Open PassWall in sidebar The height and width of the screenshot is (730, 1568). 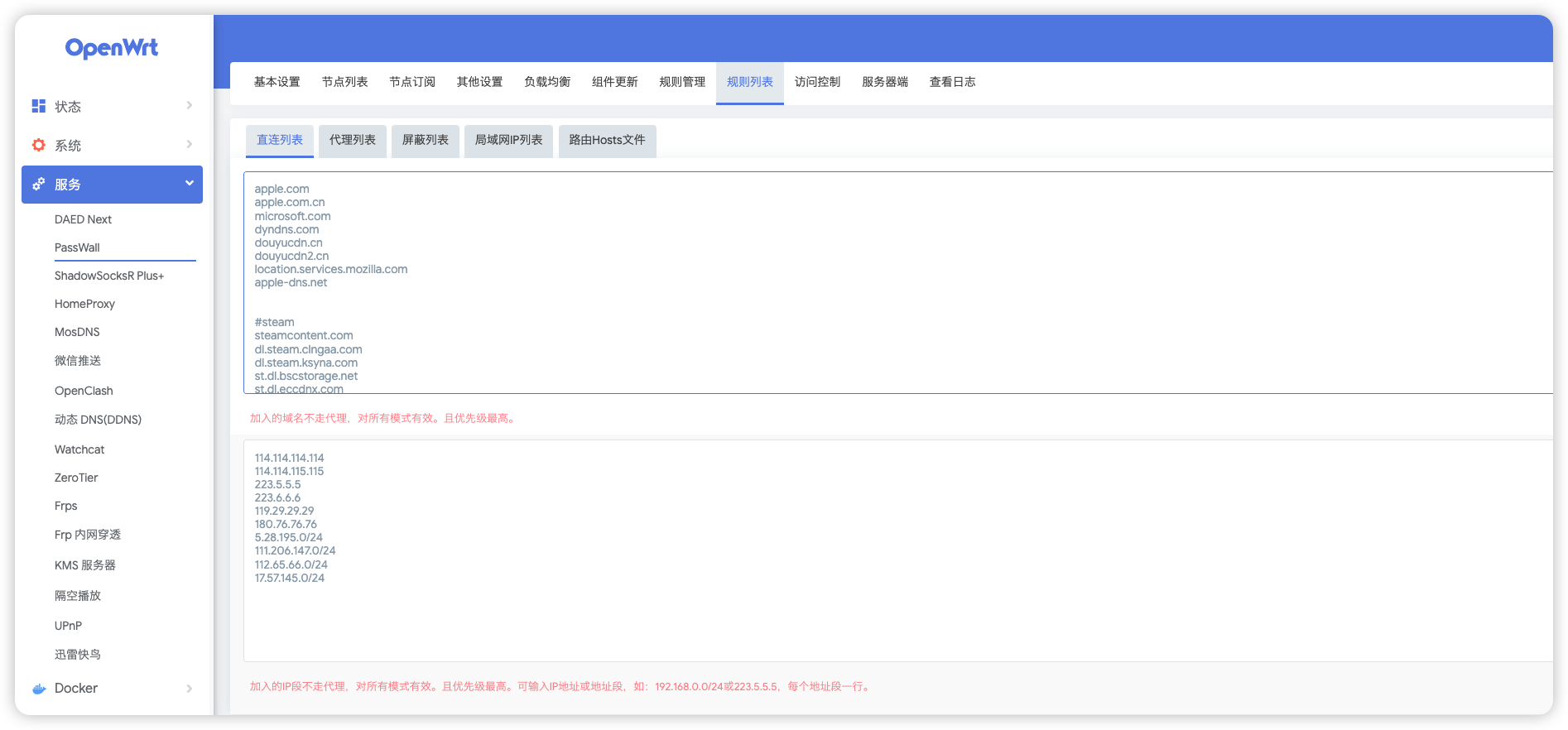point(77,247)
